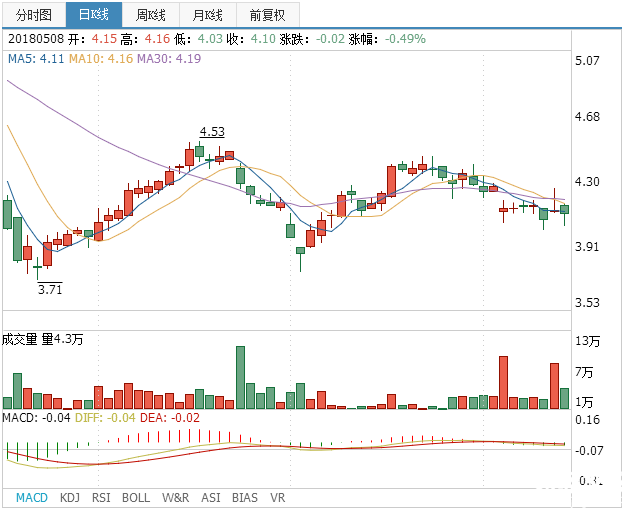This screenshot has height=513, width=629.
Task: Open the ASI indicator
Action: pos(211,498)
